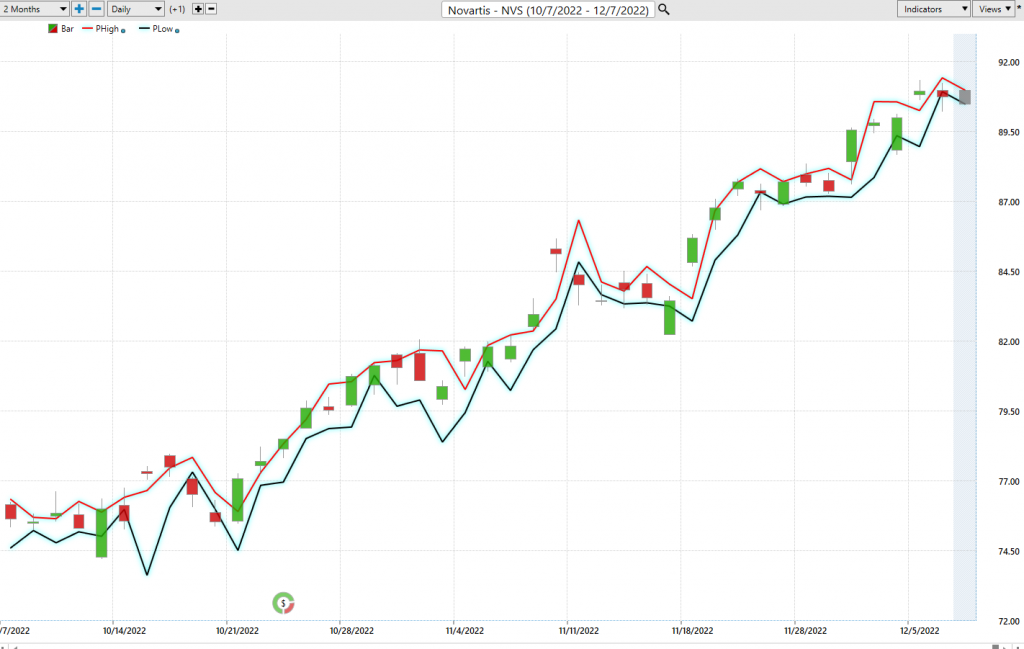The width and height of the screenshot is (1024, 649).
Task: Click the PLow legend label
Action: (x=163, y=29)
